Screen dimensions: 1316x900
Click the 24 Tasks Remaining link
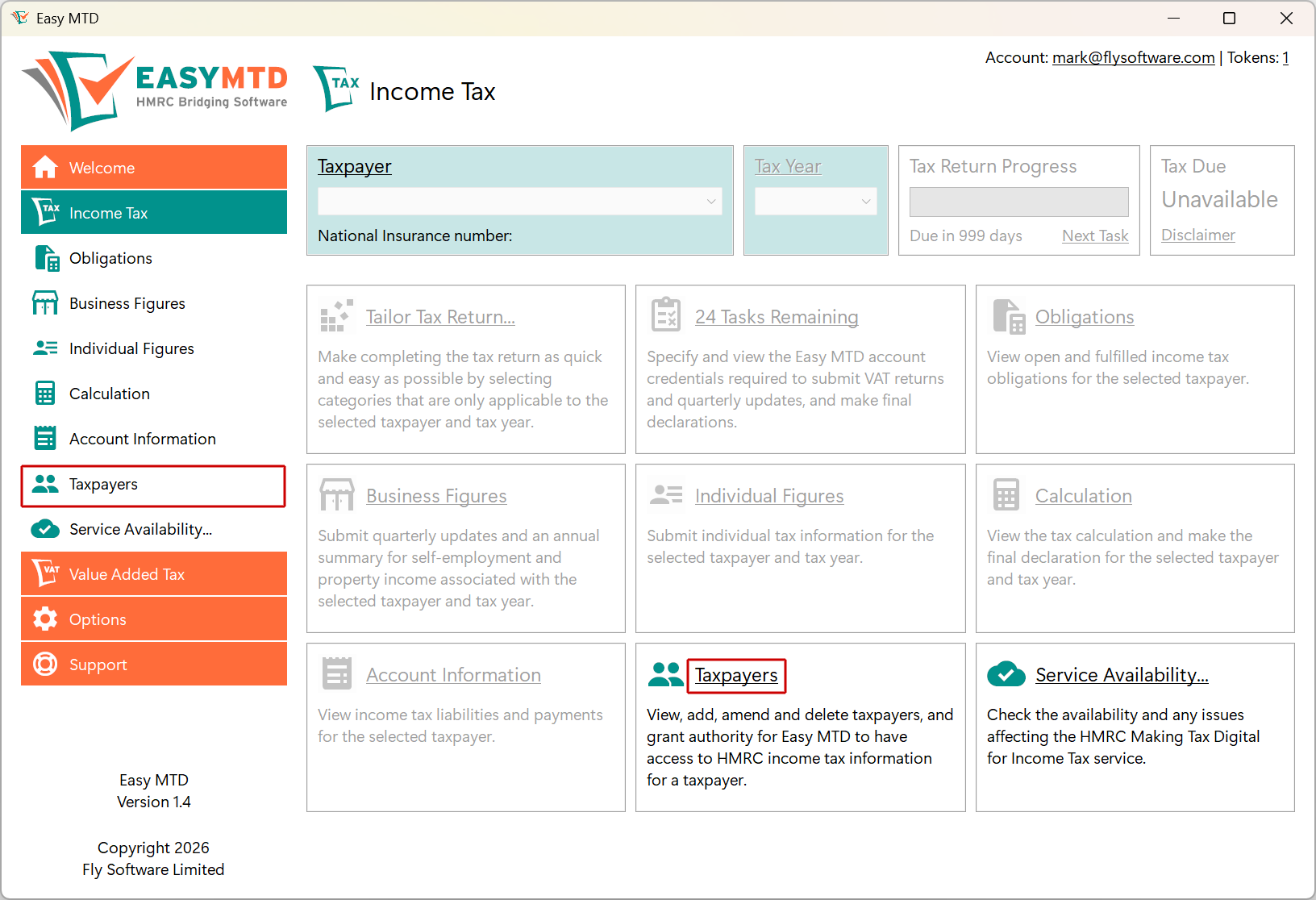(777, 317)
